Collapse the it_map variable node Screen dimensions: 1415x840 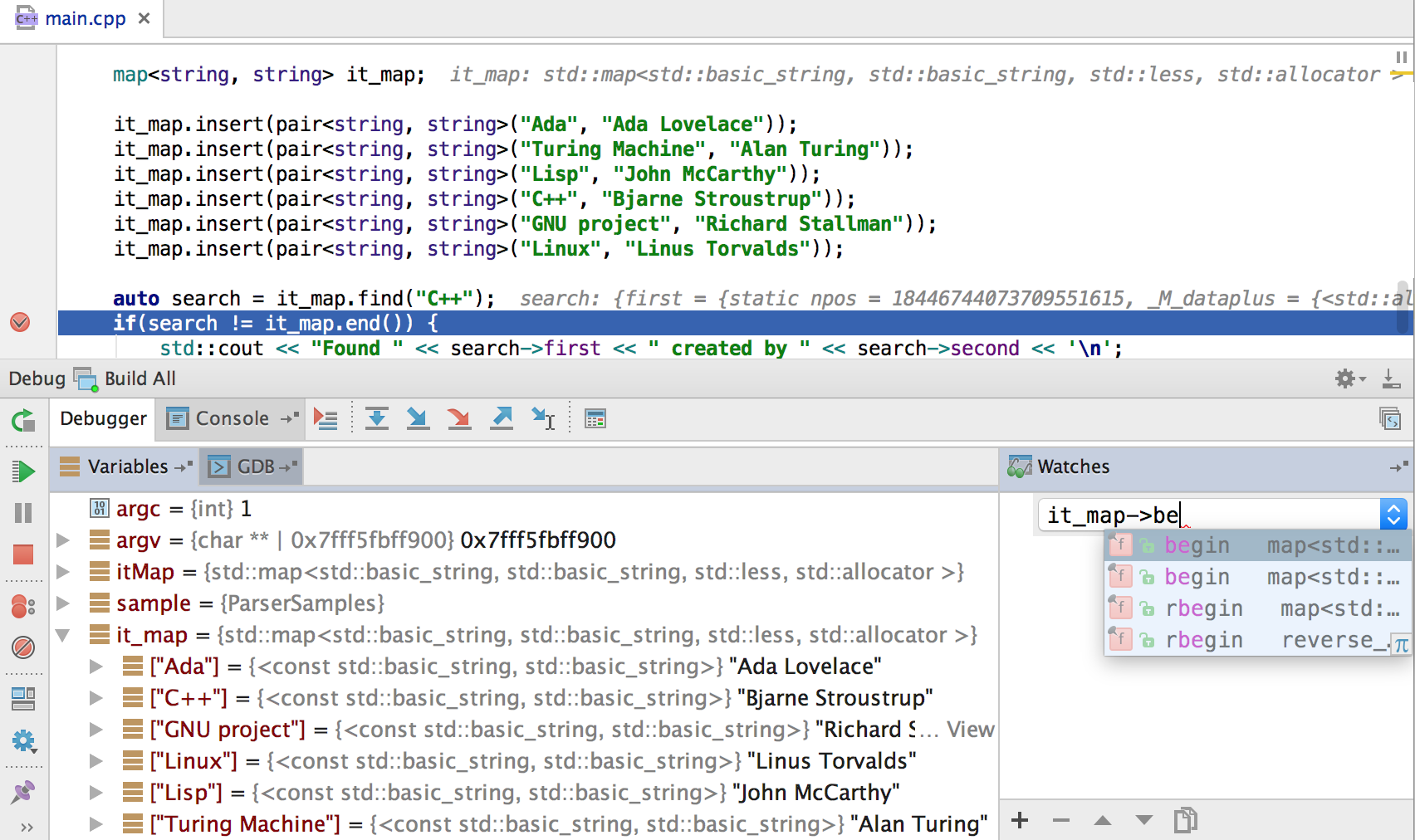[x=62, y=635]
